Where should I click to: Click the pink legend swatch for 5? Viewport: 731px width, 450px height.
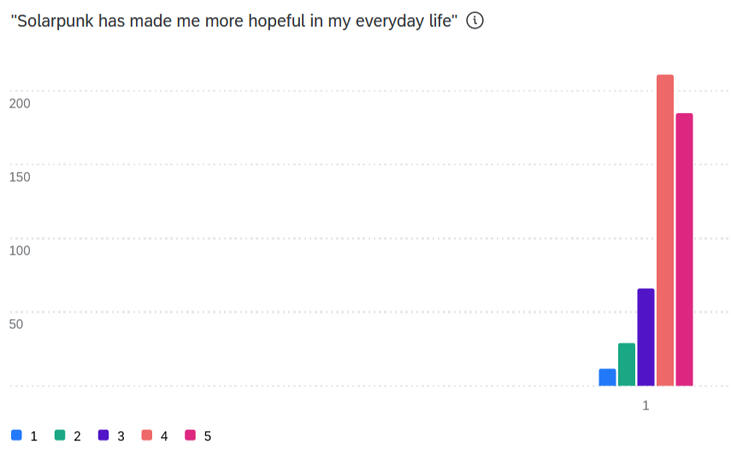(x=190, y=436)
